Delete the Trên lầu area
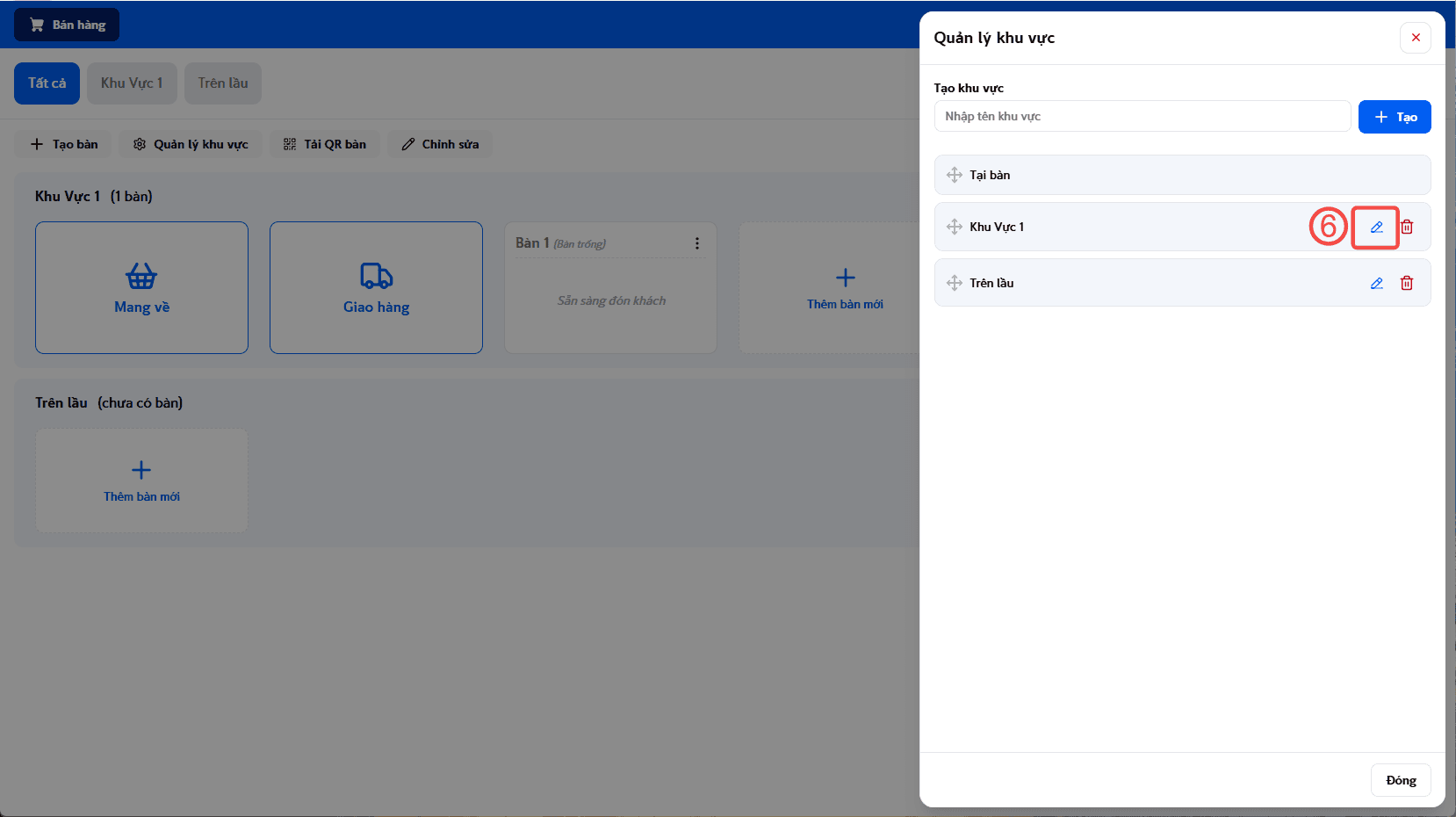 (x=1407, y=283)
